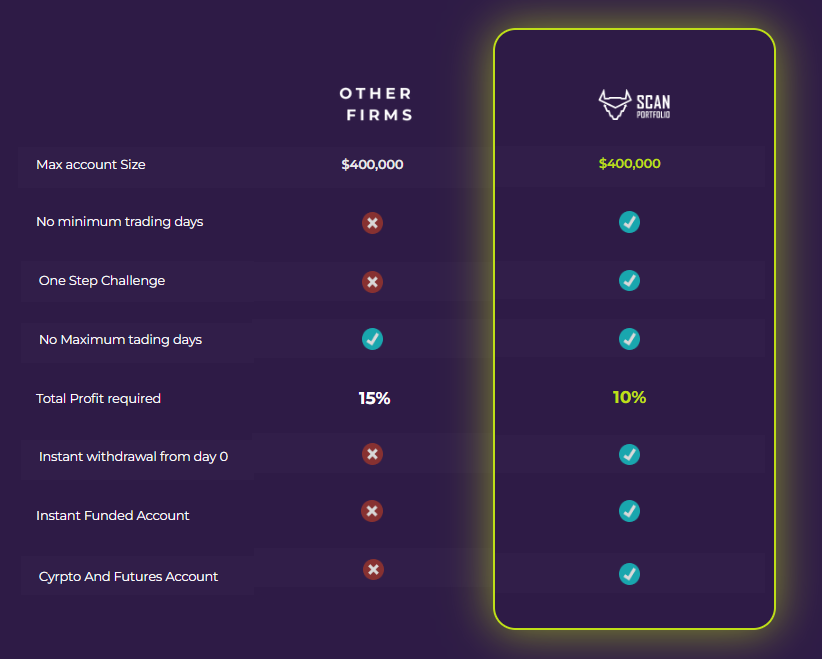Screen dimensions: 822x659
Task: Click the white $400,000 Other Firms value
Action: 372,164
